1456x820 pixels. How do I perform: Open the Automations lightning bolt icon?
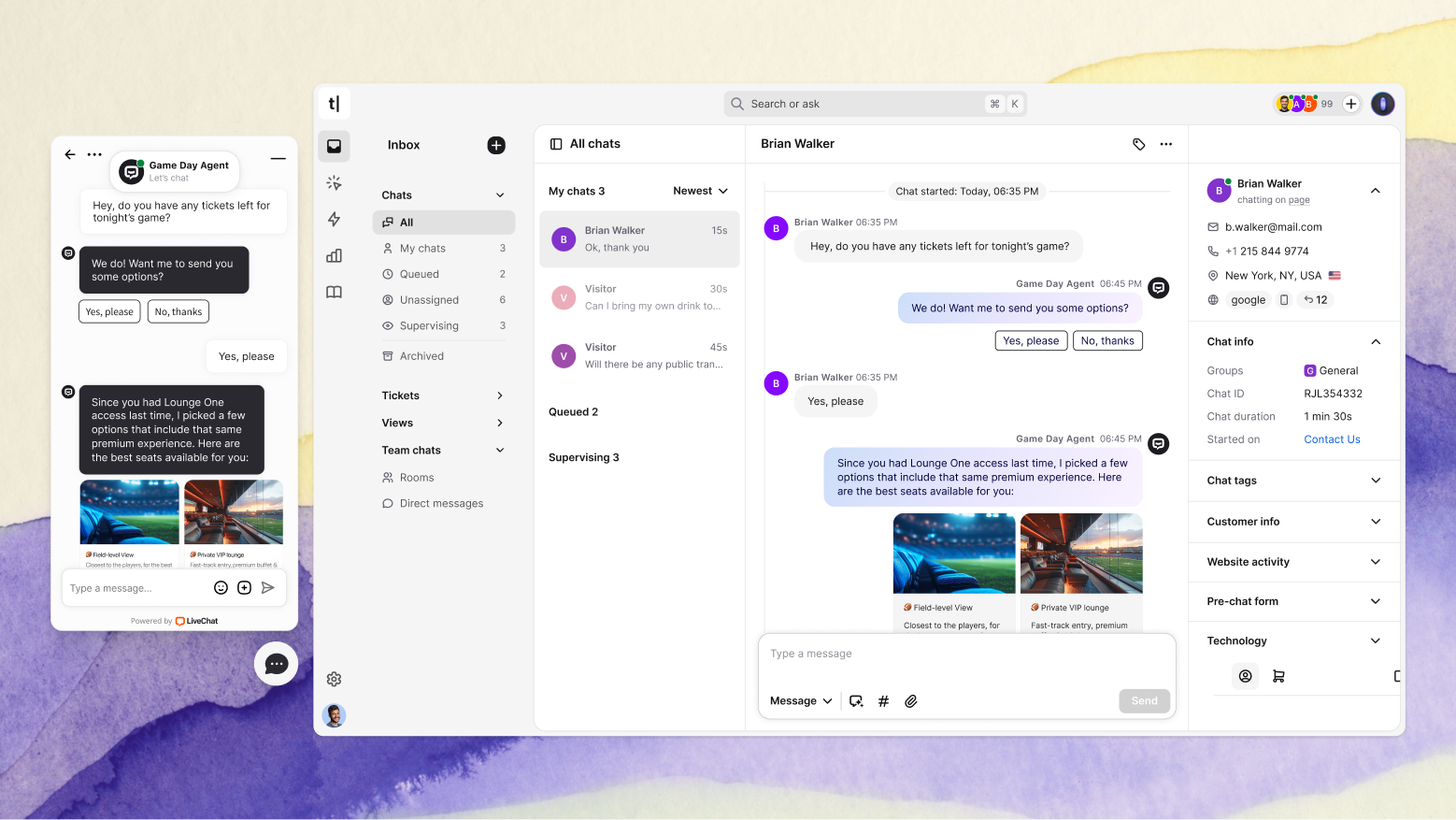[334, 220]
